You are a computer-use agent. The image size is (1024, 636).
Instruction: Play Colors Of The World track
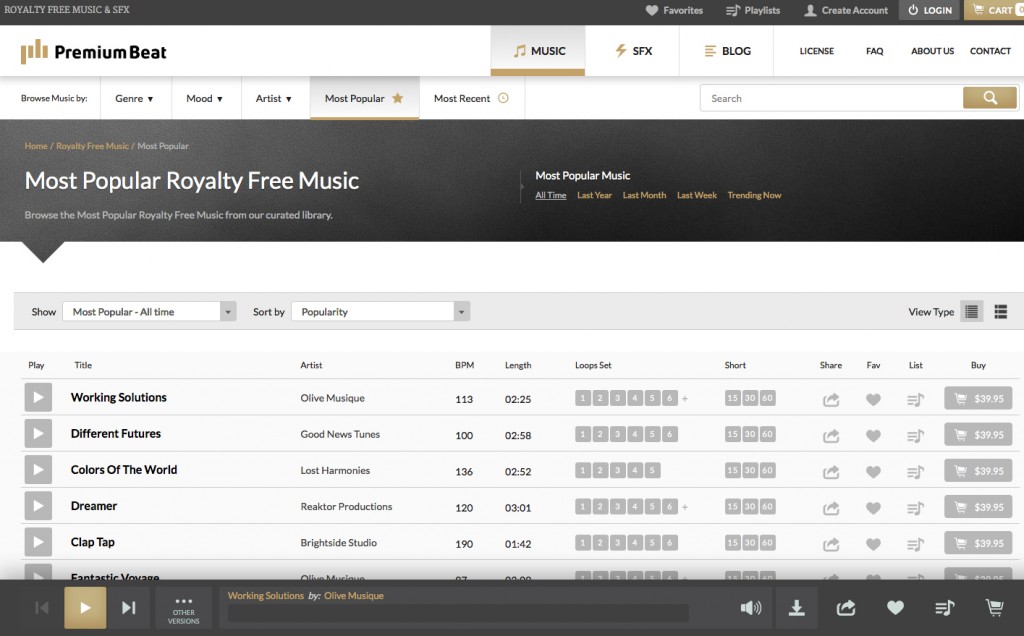(x=38, y=470)
